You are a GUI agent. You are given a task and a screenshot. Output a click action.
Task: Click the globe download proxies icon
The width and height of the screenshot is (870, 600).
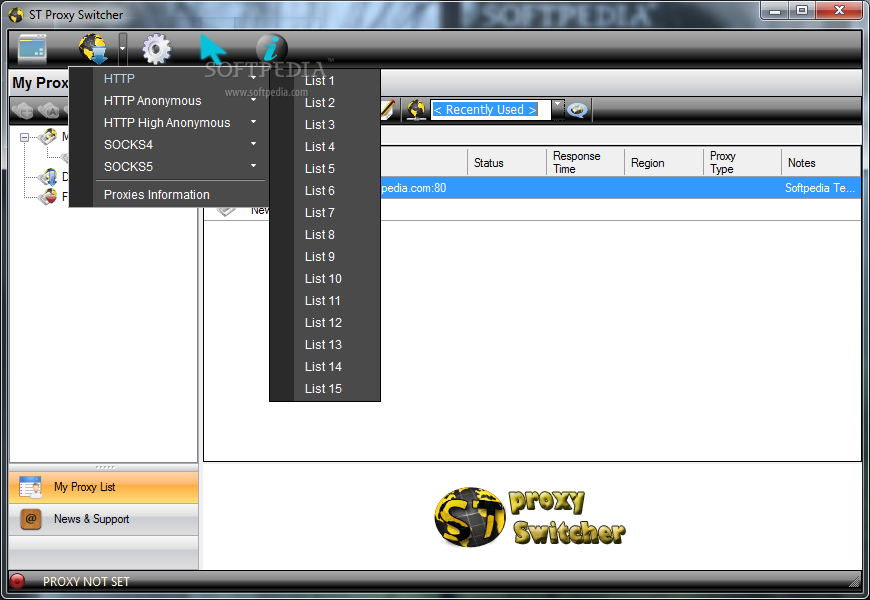coord(93,49)
